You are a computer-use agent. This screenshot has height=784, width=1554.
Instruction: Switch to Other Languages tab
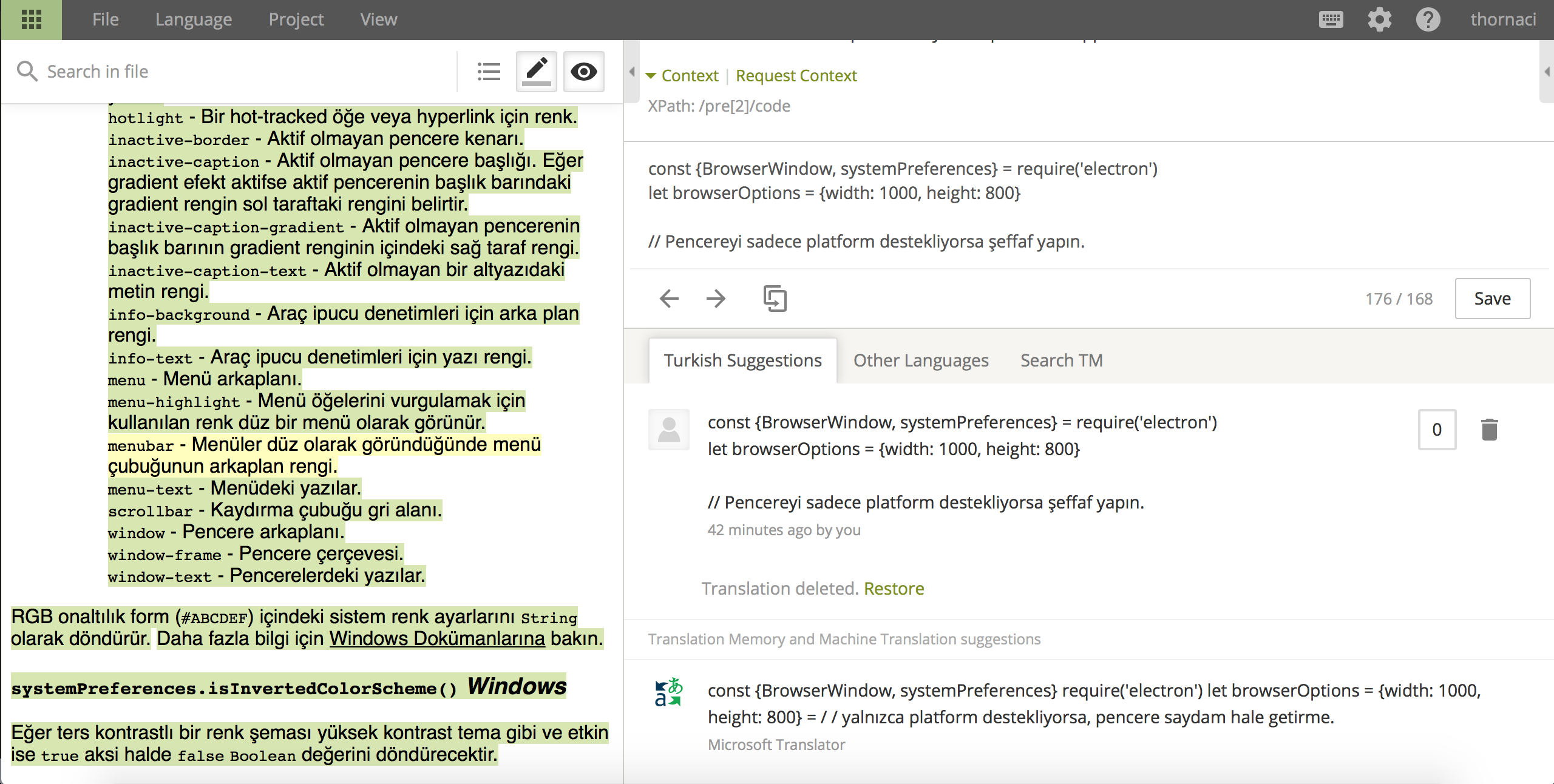pyautogui.click(x=921, y=360)
